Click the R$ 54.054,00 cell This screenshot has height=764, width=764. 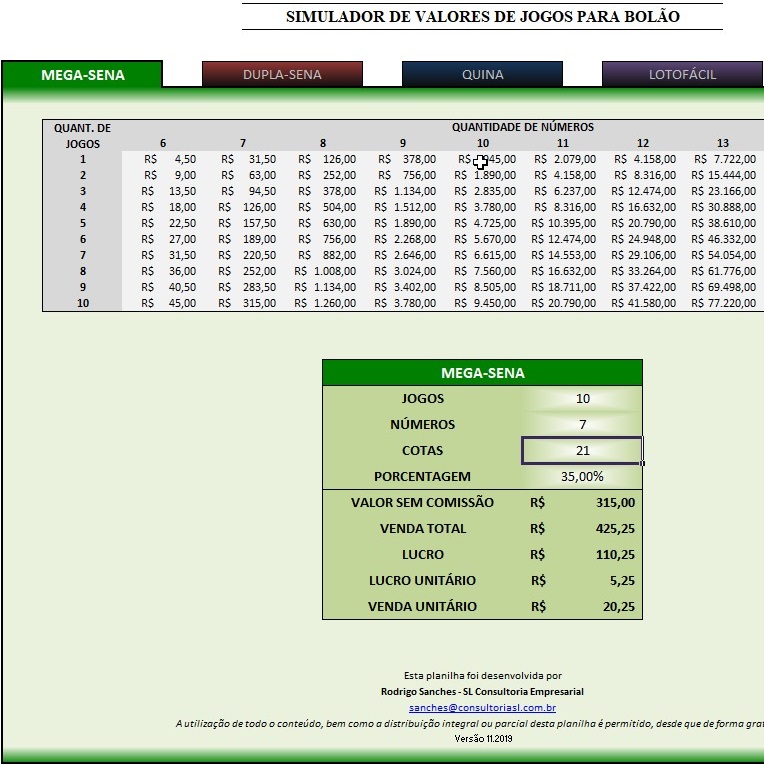[x=723, y=255]
